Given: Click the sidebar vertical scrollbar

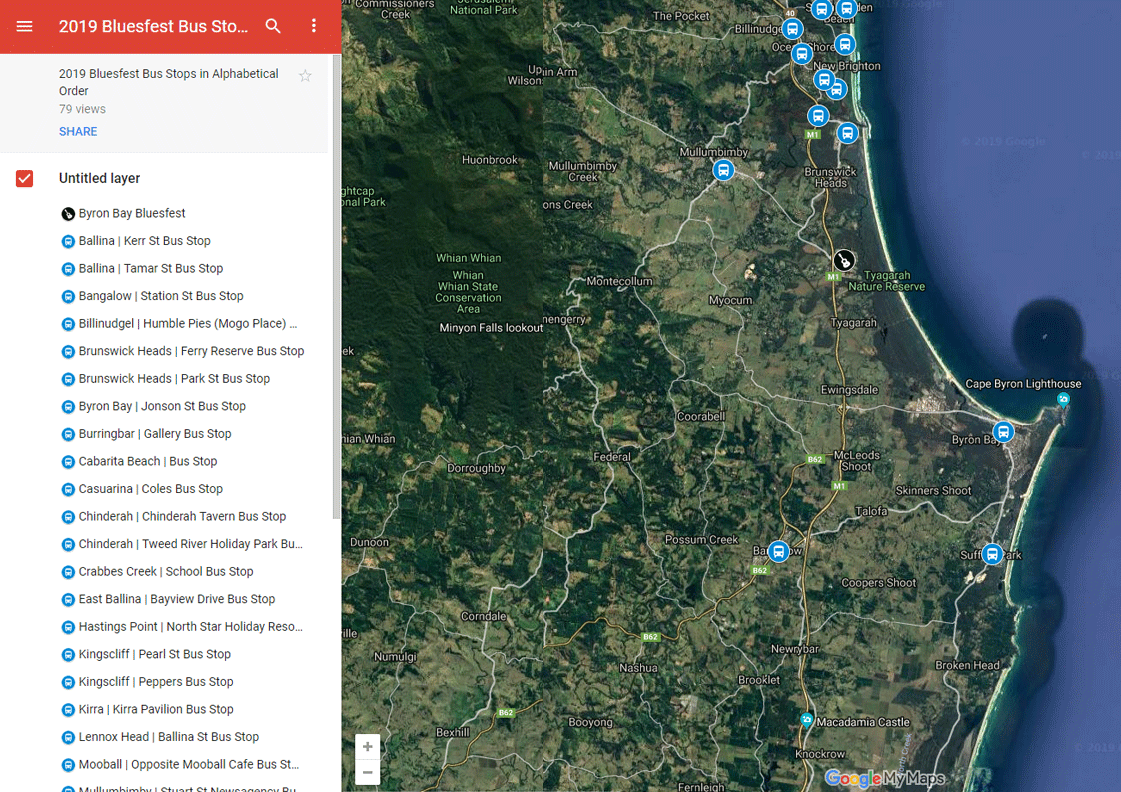Looking at the screenshot, I should pos(336,286).
